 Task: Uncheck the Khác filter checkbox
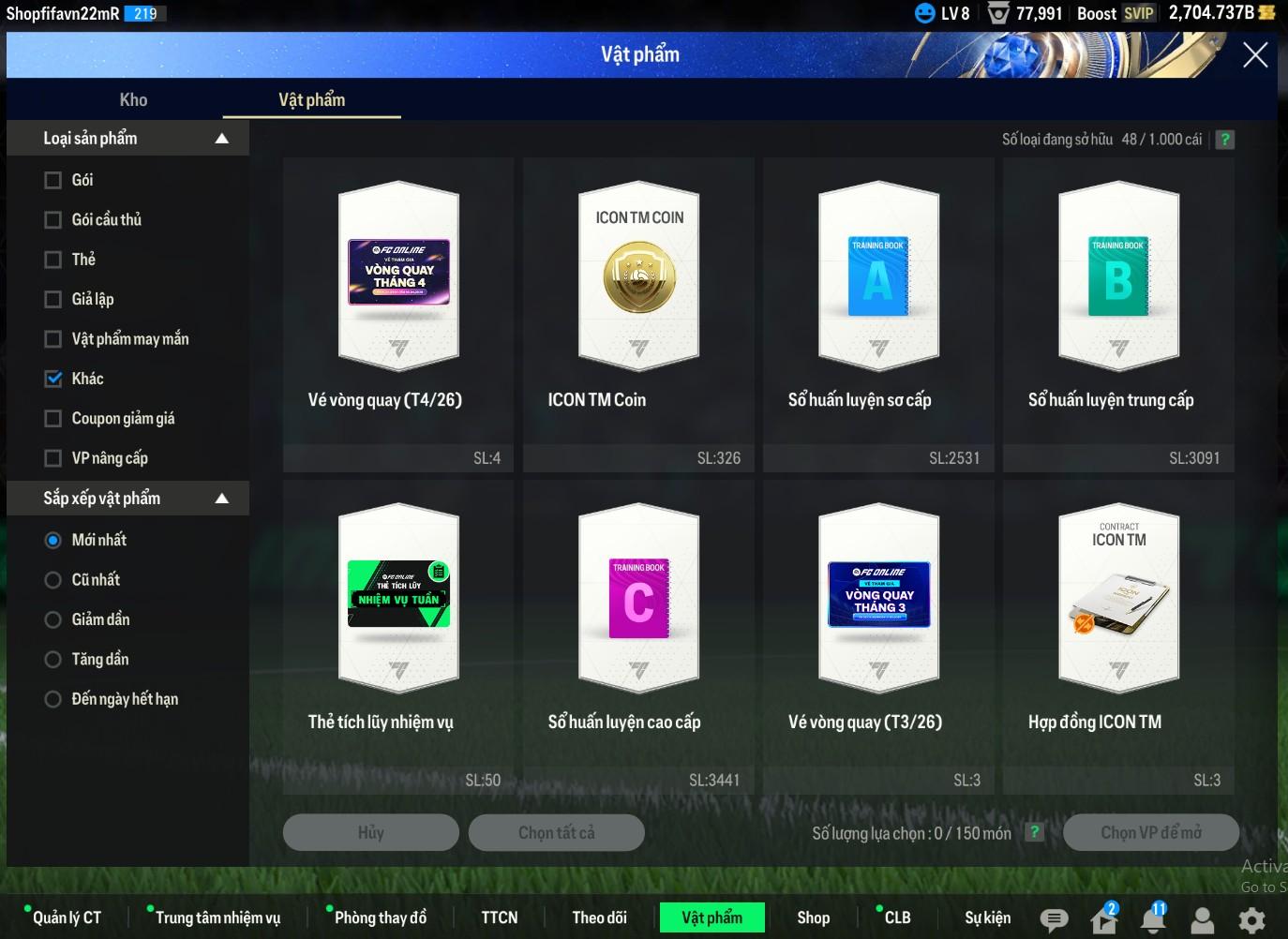coord(53,379)
